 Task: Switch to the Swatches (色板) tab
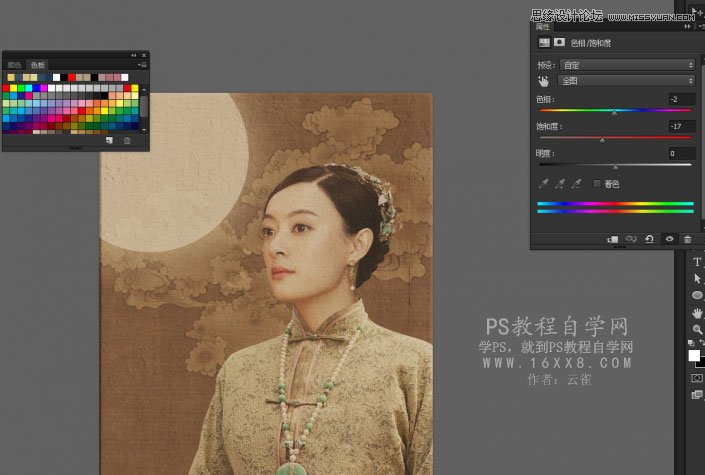[37, 65]
